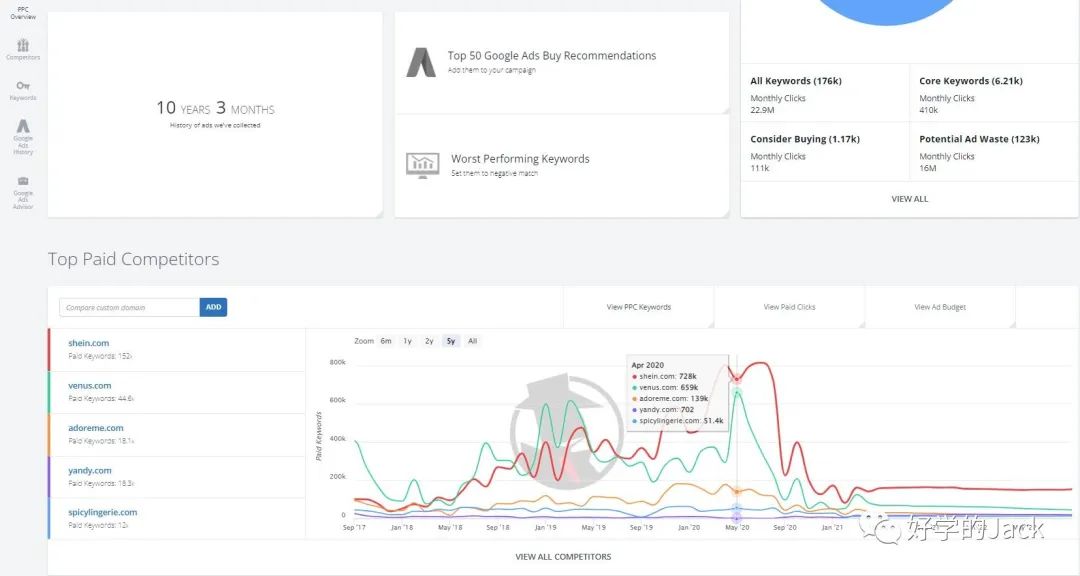The width and height of the screenshot is (1080, 576).
Task: Open Competitors in the left sidebar
Action: coord(23,49)
